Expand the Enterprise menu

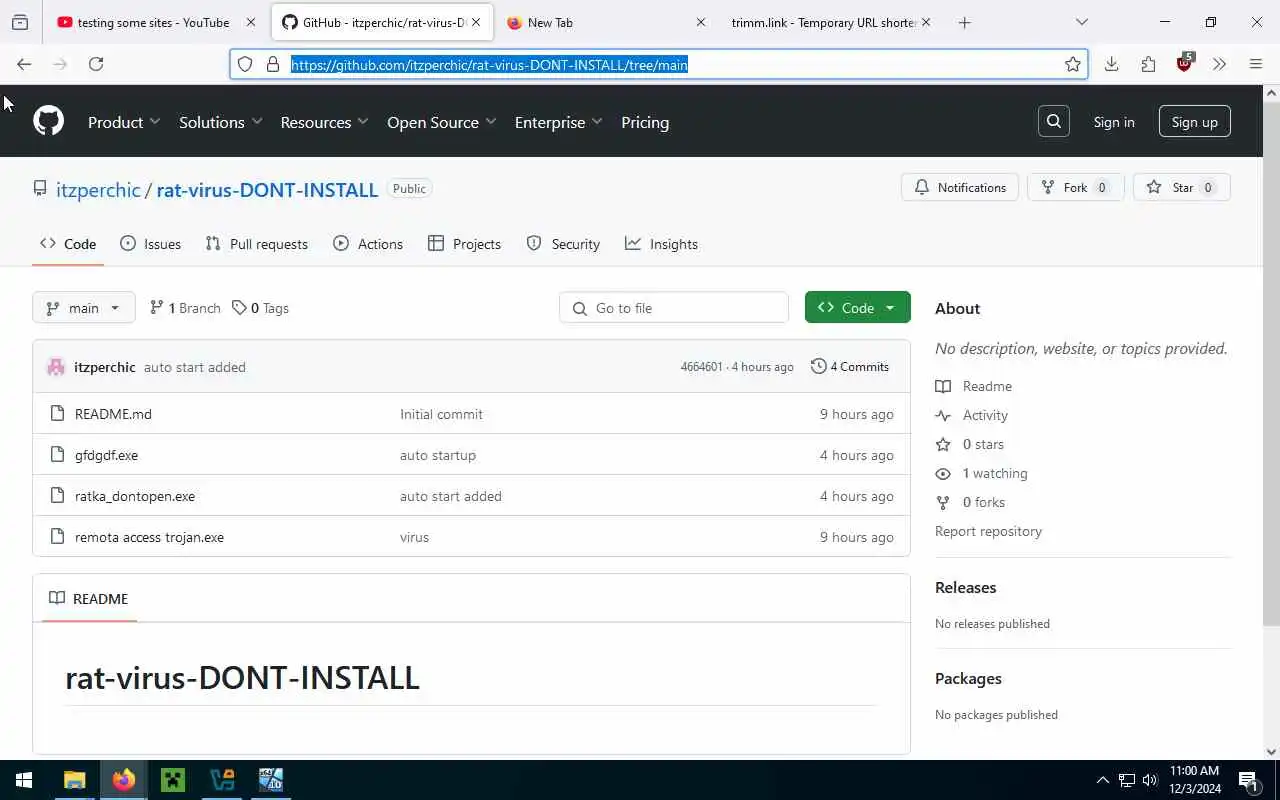(x=559, y=122)
